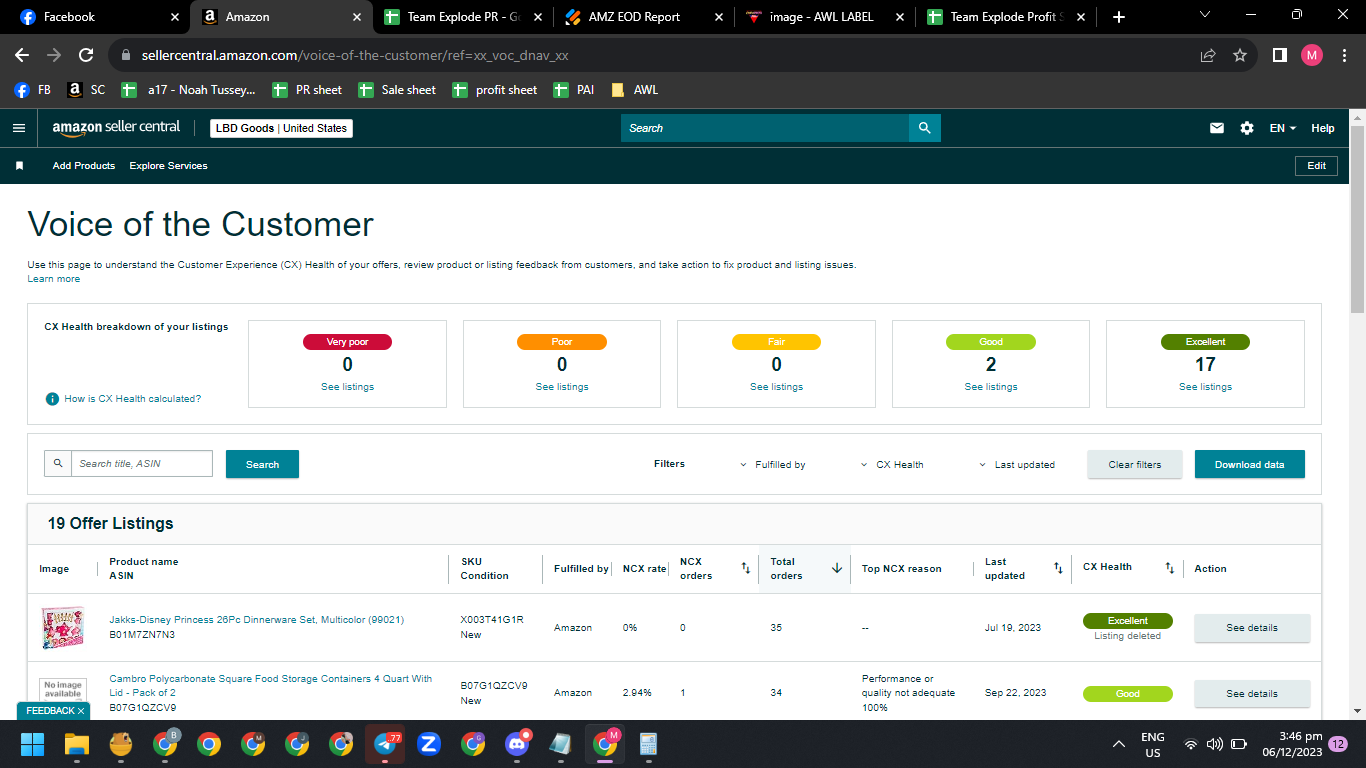Click the top Seller Central search field

coord(765,128)
